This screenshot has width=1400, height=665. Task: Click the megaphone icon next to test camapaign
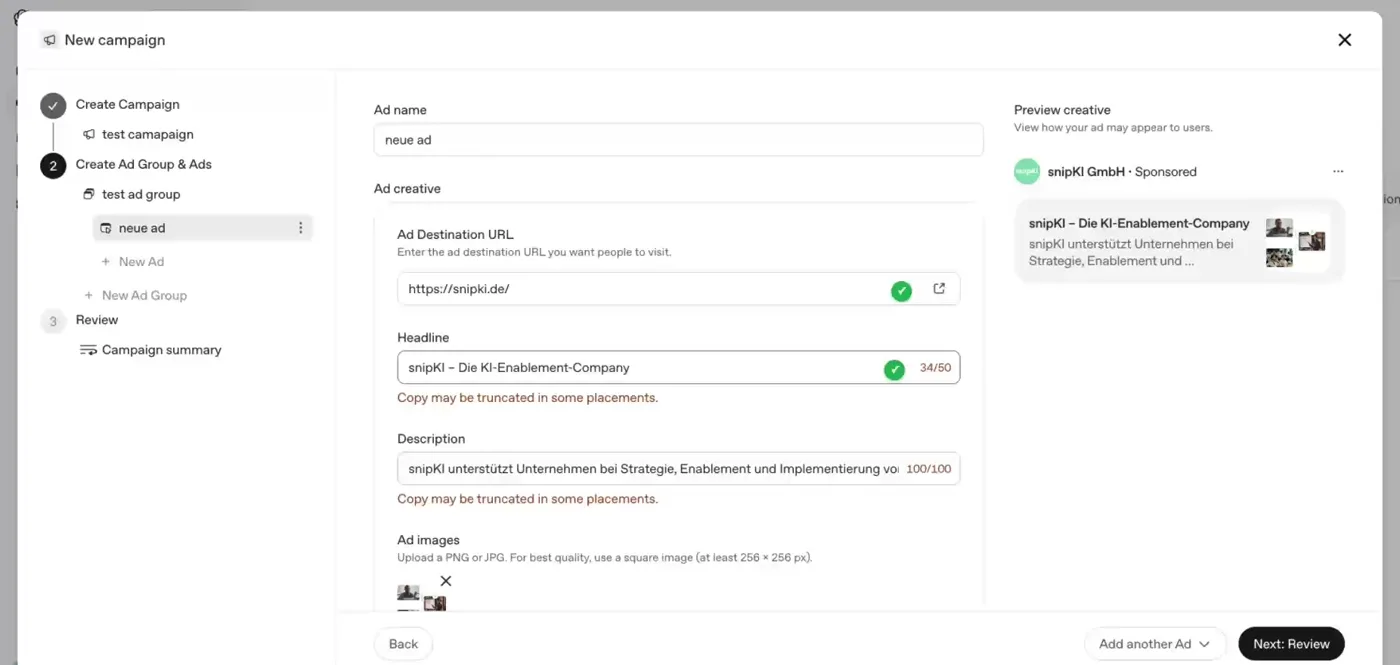pyautogui.click(x=89, y=134)
